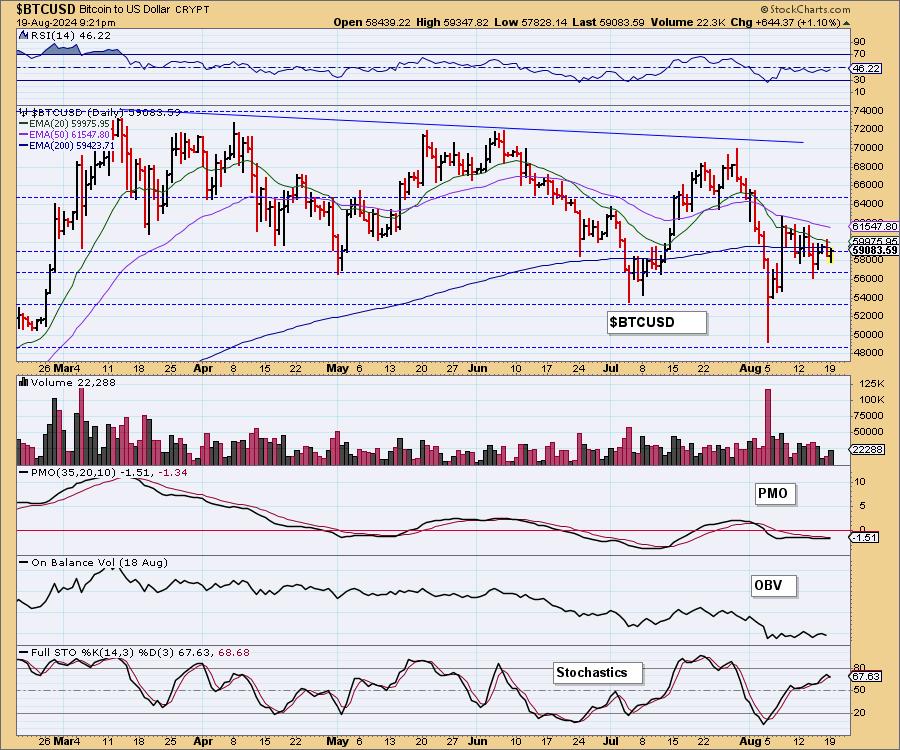The image size is (900, 750).
Task: Click the Open 58439.22 value
Action: tap(372, 22)
